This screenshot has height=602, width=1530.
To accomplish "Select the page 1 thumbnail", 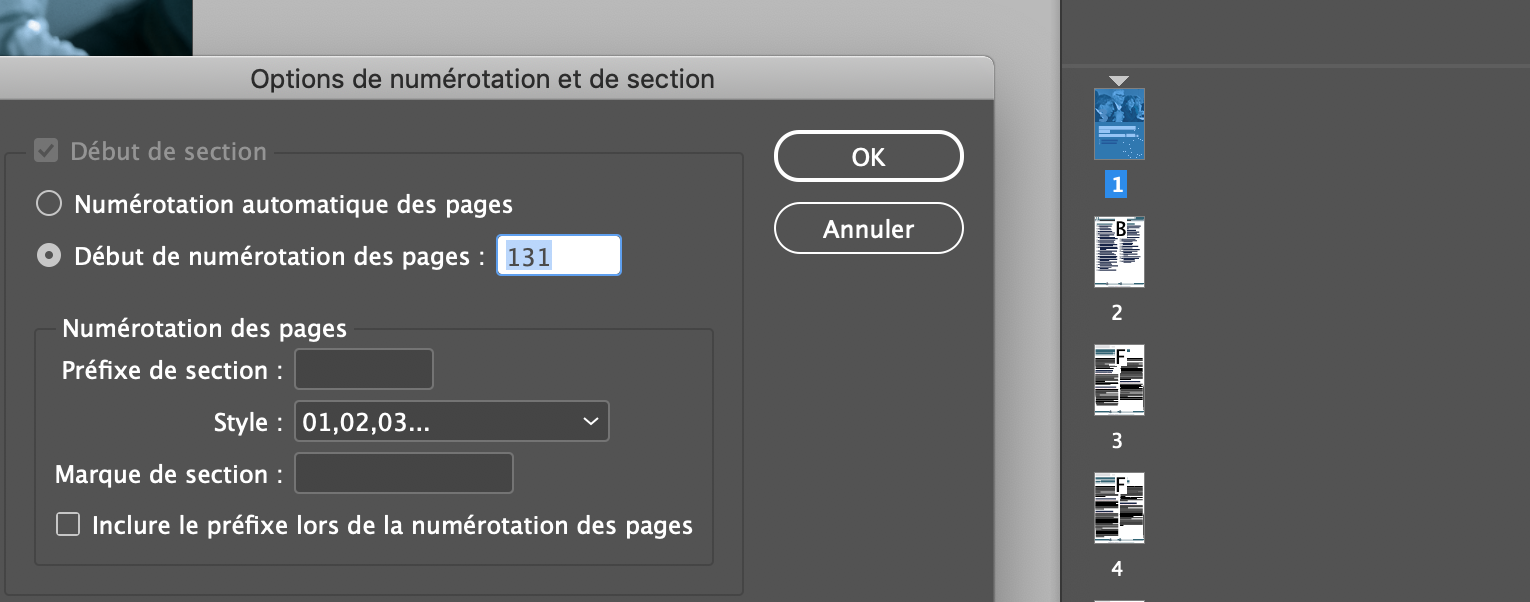I will 1119,124.
